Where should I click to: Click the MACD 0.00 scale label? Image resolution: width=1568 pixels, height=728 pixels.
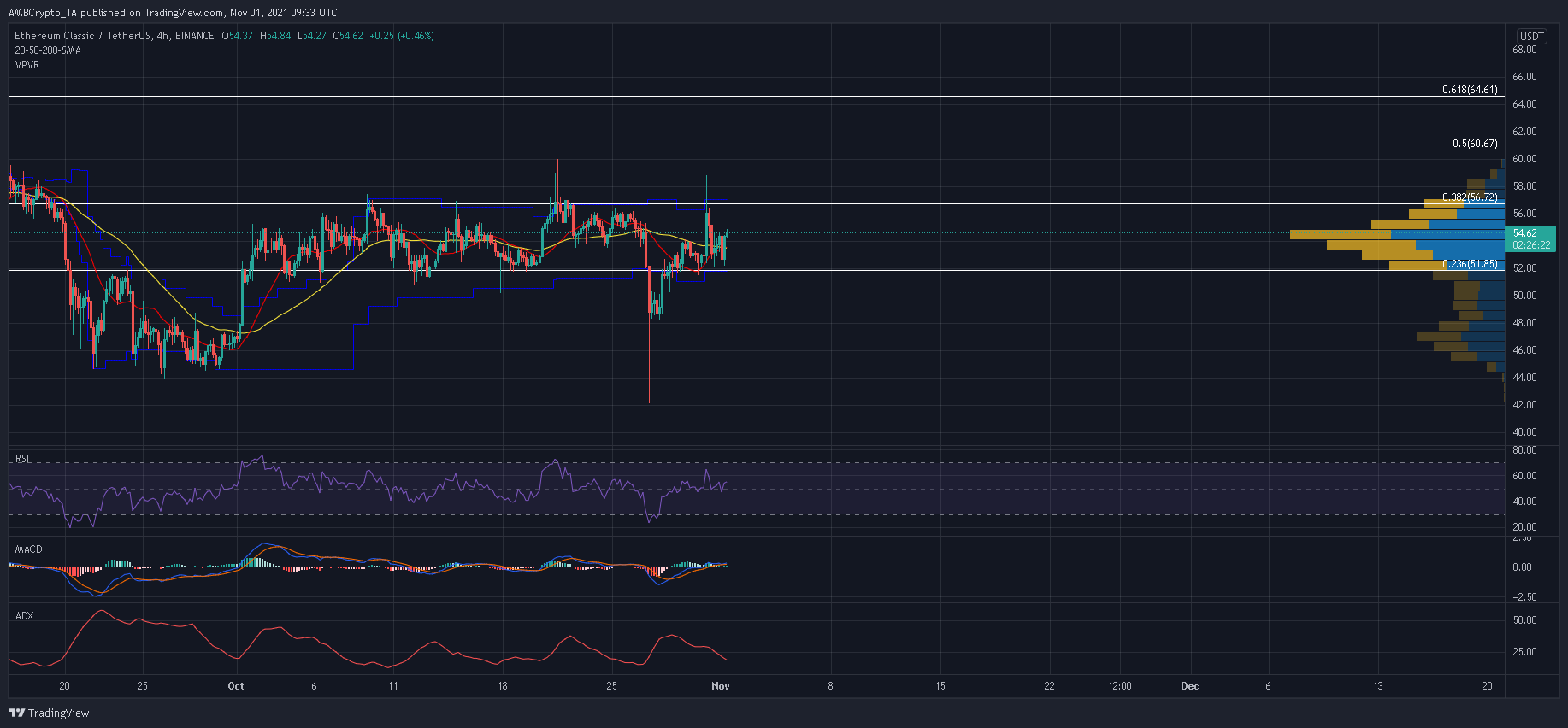pyautogui.click(x=1522, y=567)
